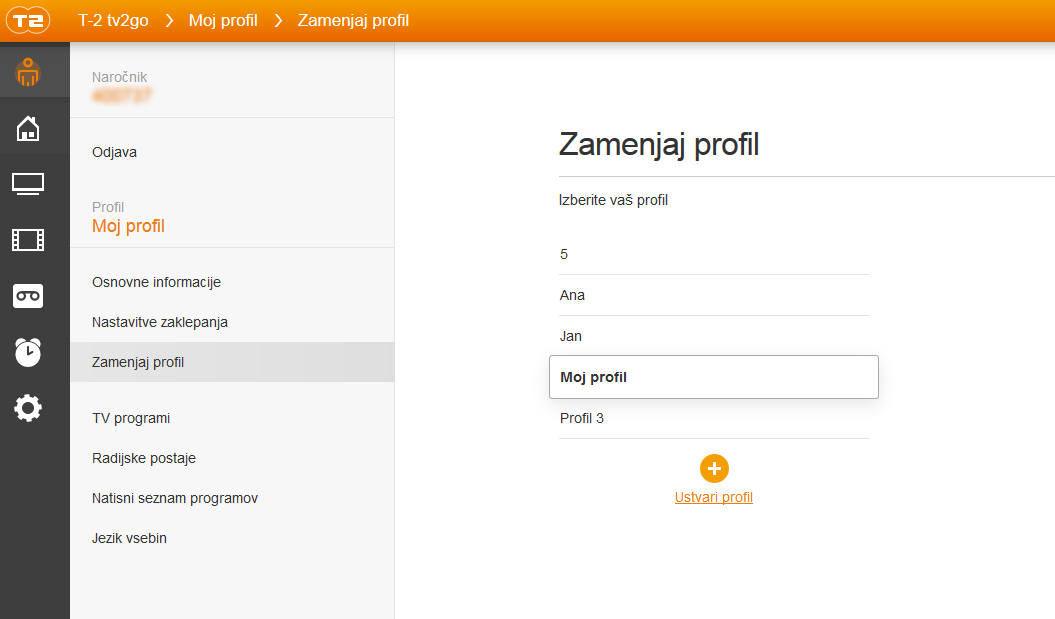Open the TV screen icon
1055x619 pixels.
[x=28, y=184]
